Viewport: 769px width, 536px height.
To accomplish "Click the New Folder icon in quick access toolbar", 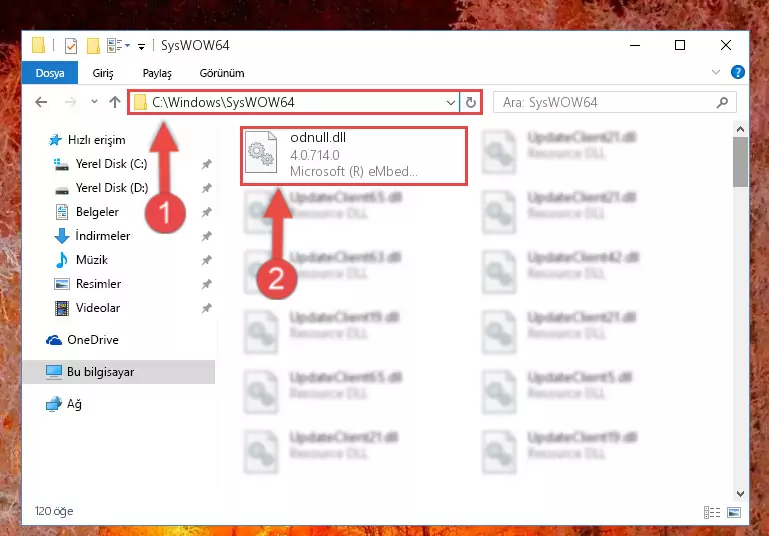I will [x=93, y=46].
